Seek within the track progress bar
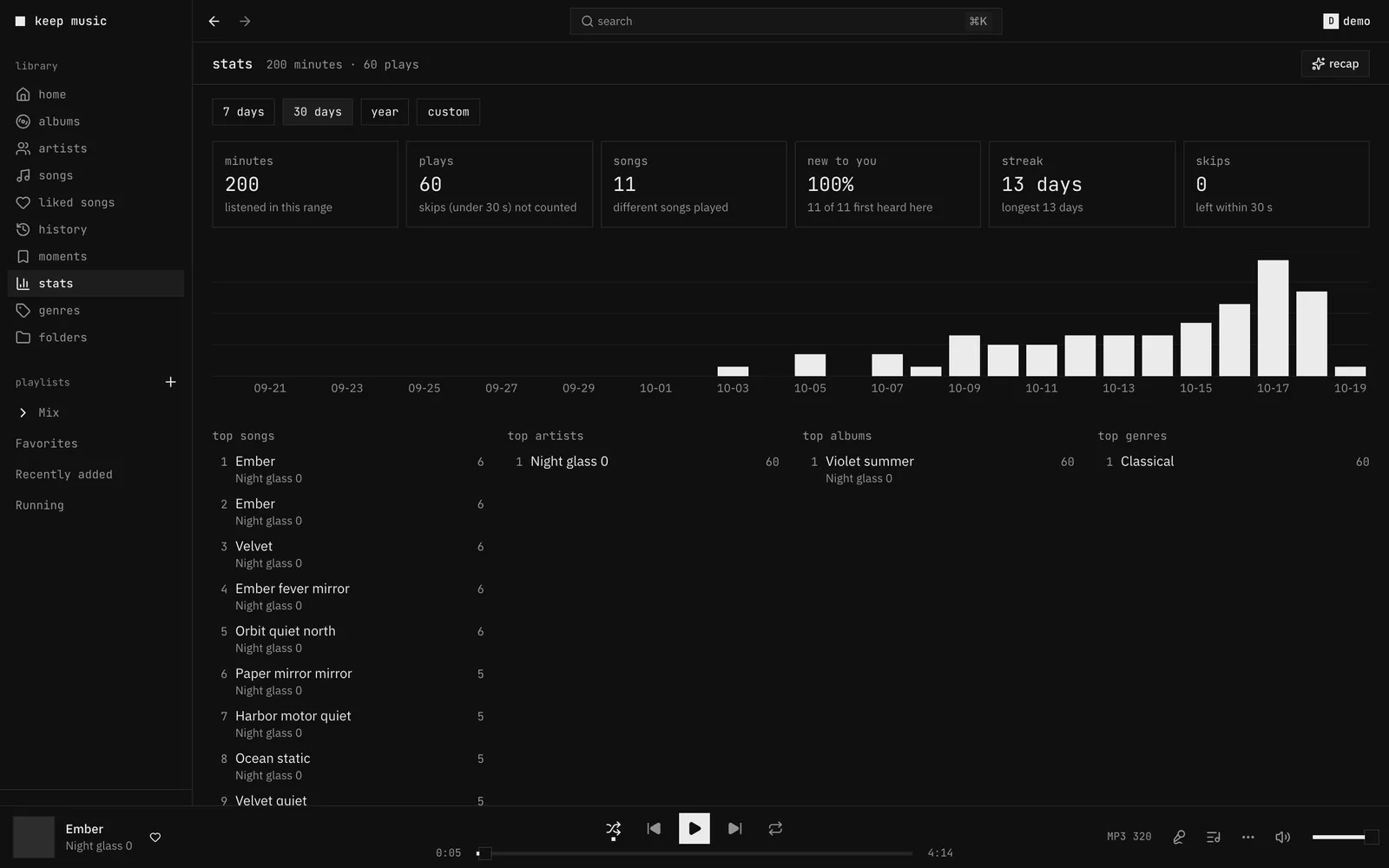 click(694, 853)
